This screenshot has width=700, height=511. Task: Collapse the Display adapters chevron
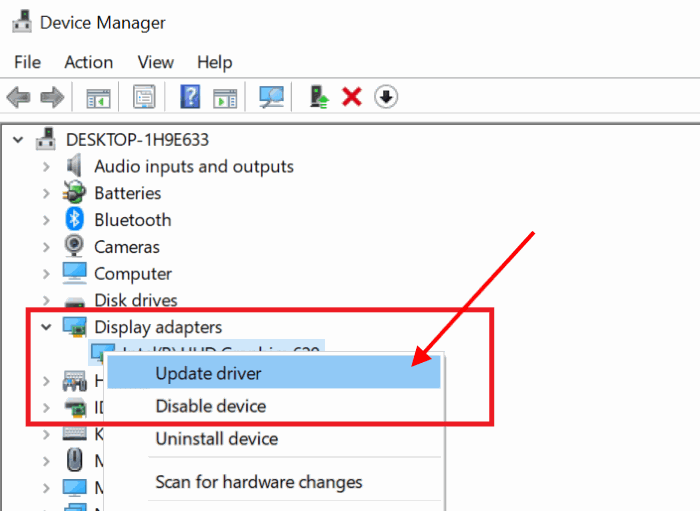click(x=46, y=327)
